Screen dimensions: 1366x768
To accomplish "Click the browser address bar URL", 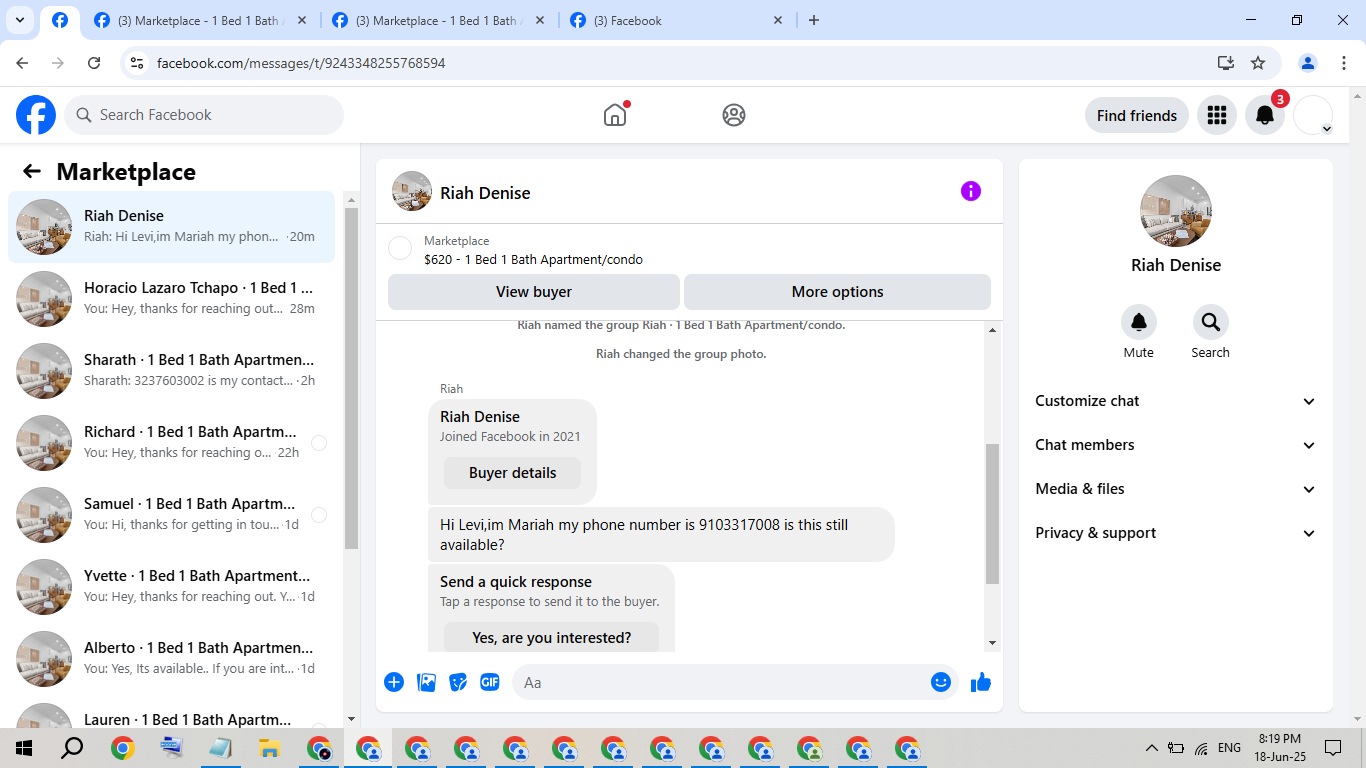I will click(301, 63).
